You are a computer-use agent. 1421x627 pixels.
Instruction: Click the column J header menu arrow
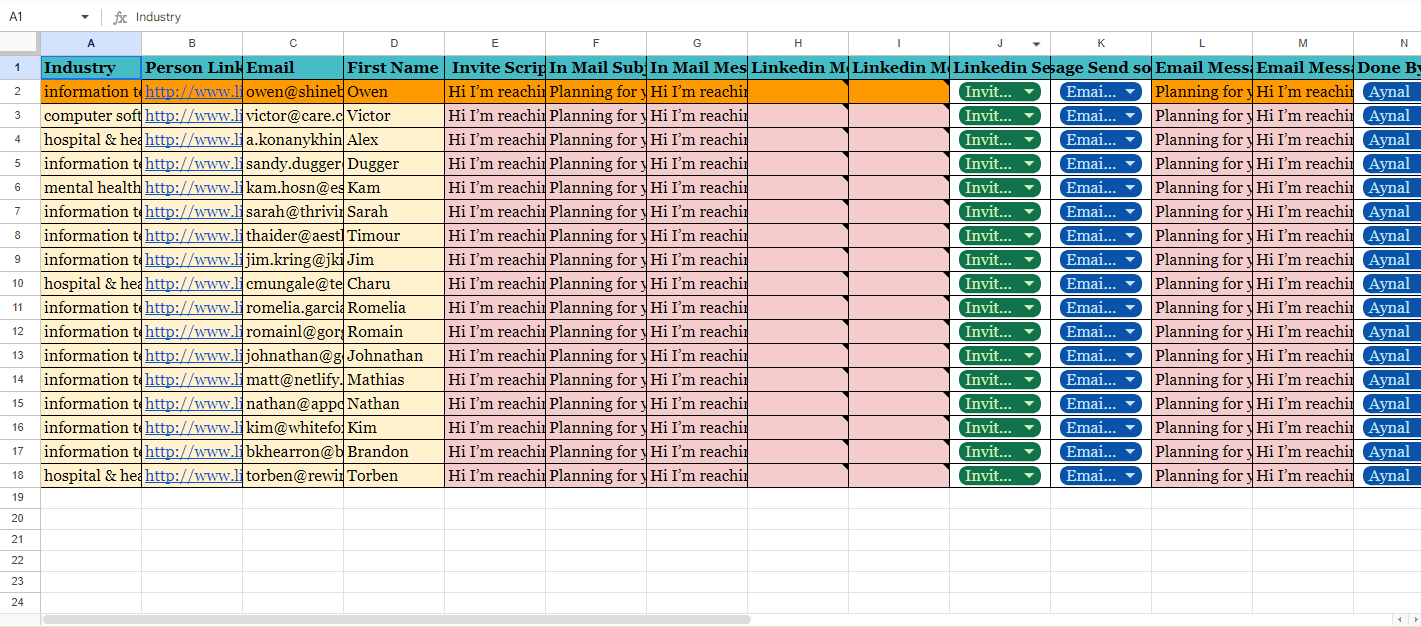coord(1036,44)
